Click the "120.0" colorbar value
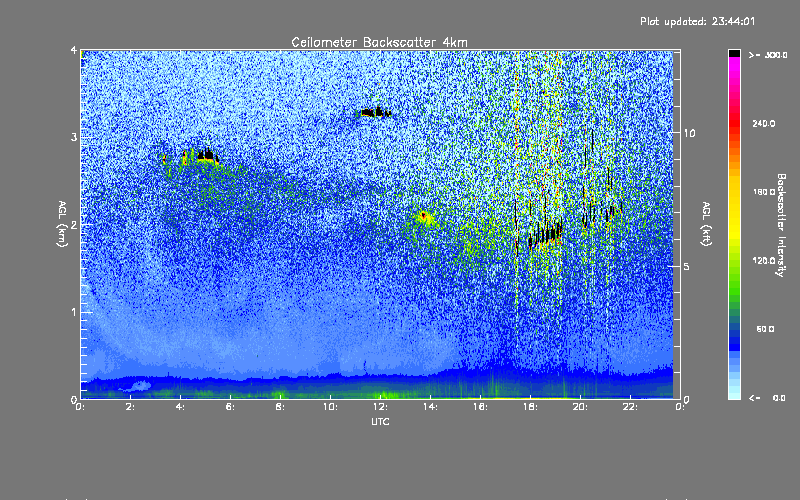 [x=763, y=261]
